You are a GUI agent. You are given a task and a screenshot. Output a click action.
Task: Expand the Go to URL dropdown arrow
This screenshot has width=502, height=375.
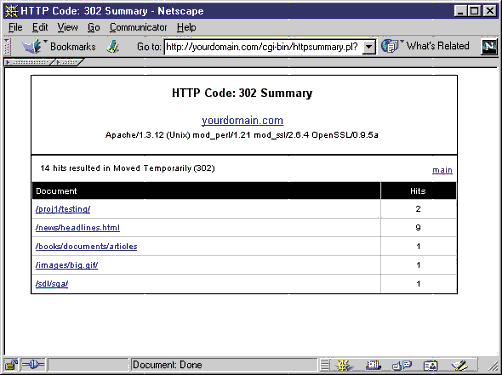point(368,47)
